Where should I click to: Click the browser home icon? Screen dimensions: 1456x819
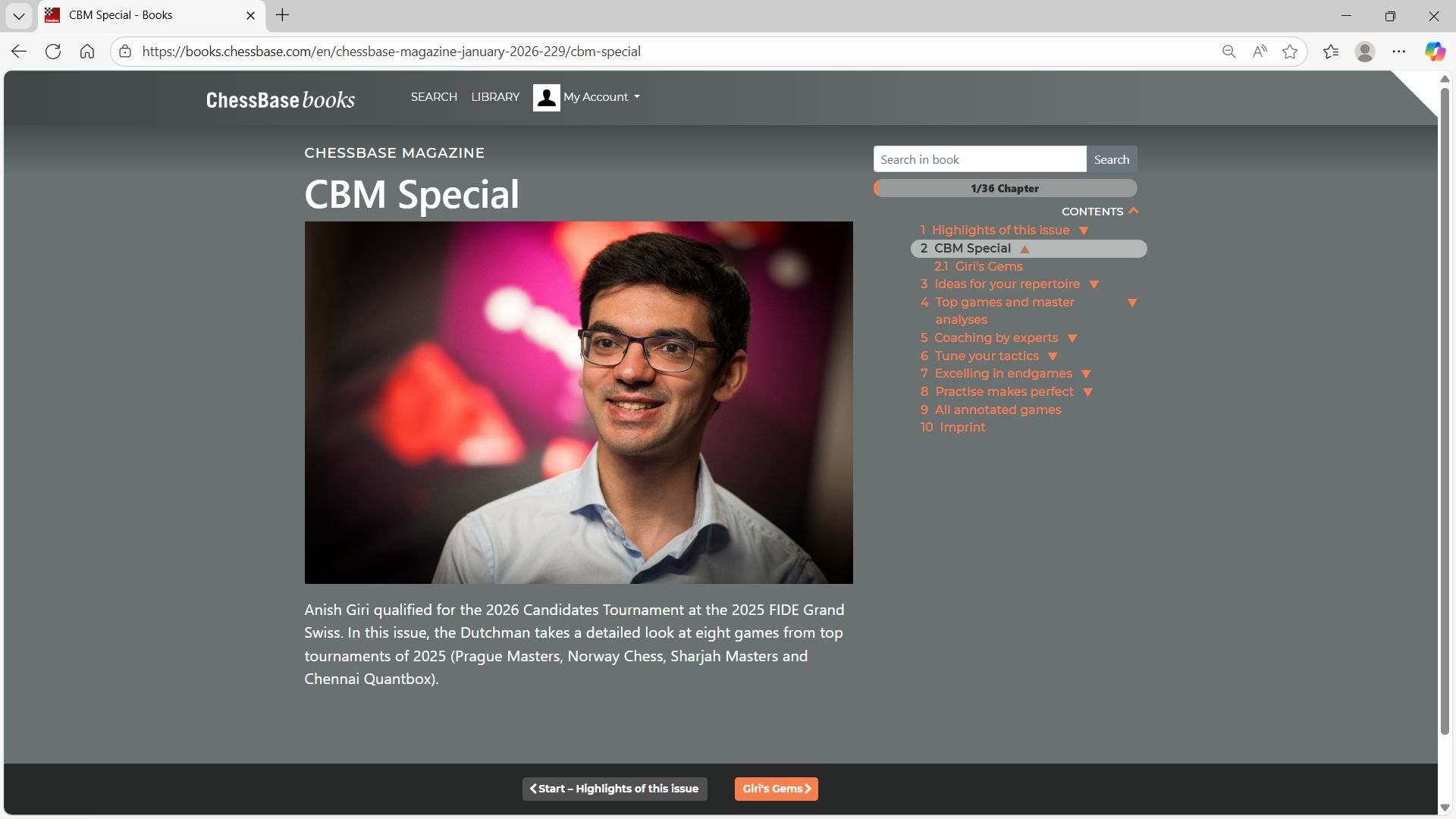87,52
